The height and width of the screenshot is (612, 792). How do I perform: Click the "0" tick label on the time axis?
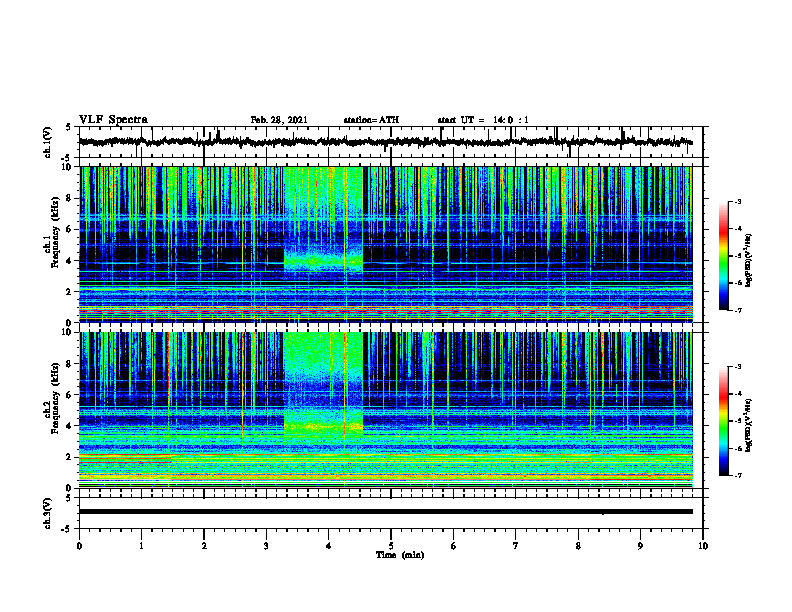pyautogui.click(x=79, y=546)
